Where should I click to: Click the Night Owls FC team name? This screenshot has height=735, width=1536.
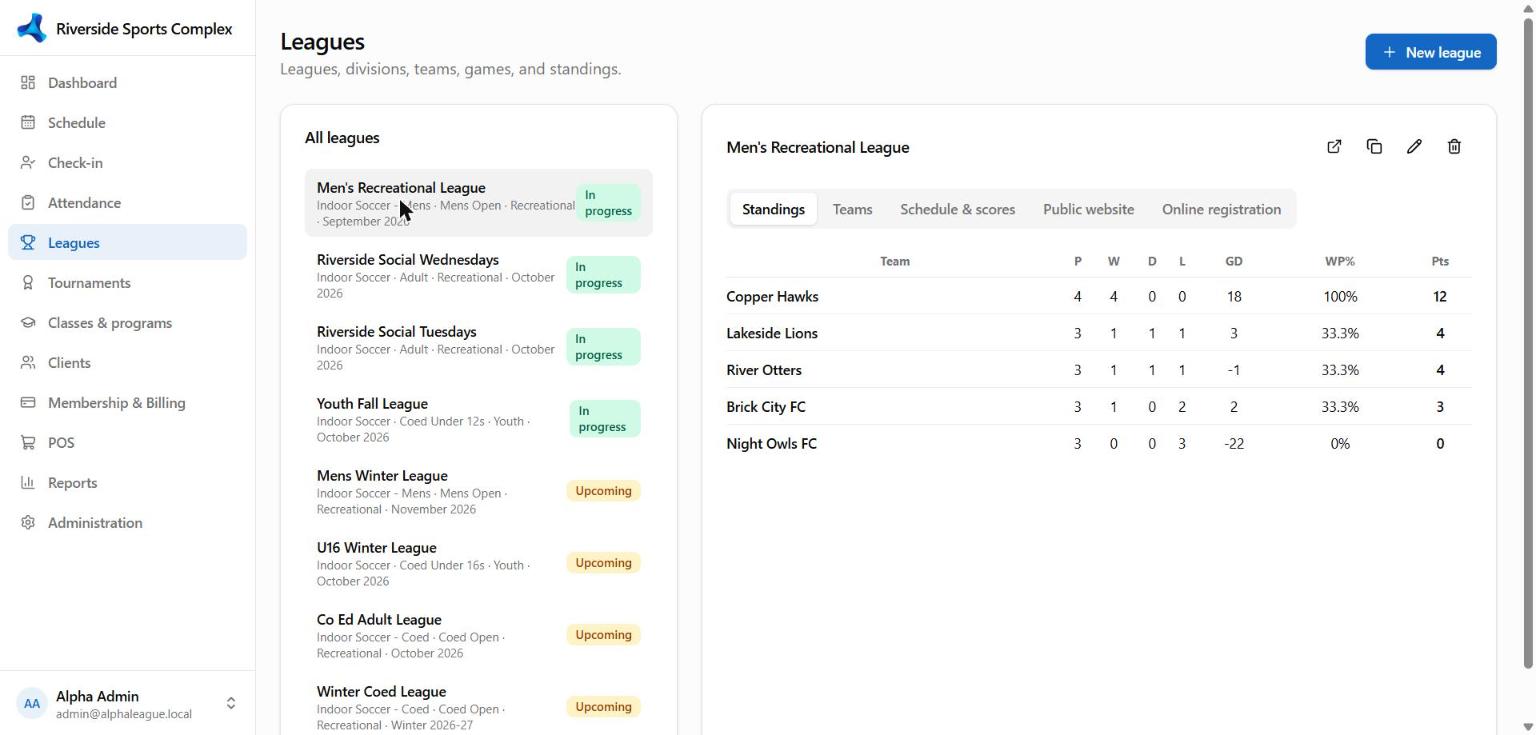771,444
